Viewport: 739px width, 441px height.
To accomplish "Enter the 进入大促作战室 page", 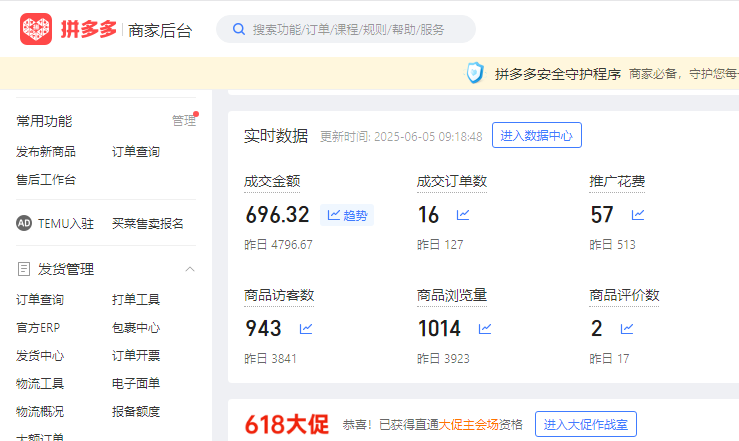I will pyautogui.click(x=585, y=424).
